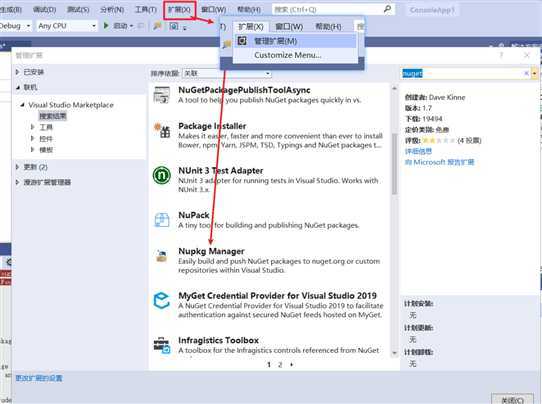Open the 详细信息 link

418,151
